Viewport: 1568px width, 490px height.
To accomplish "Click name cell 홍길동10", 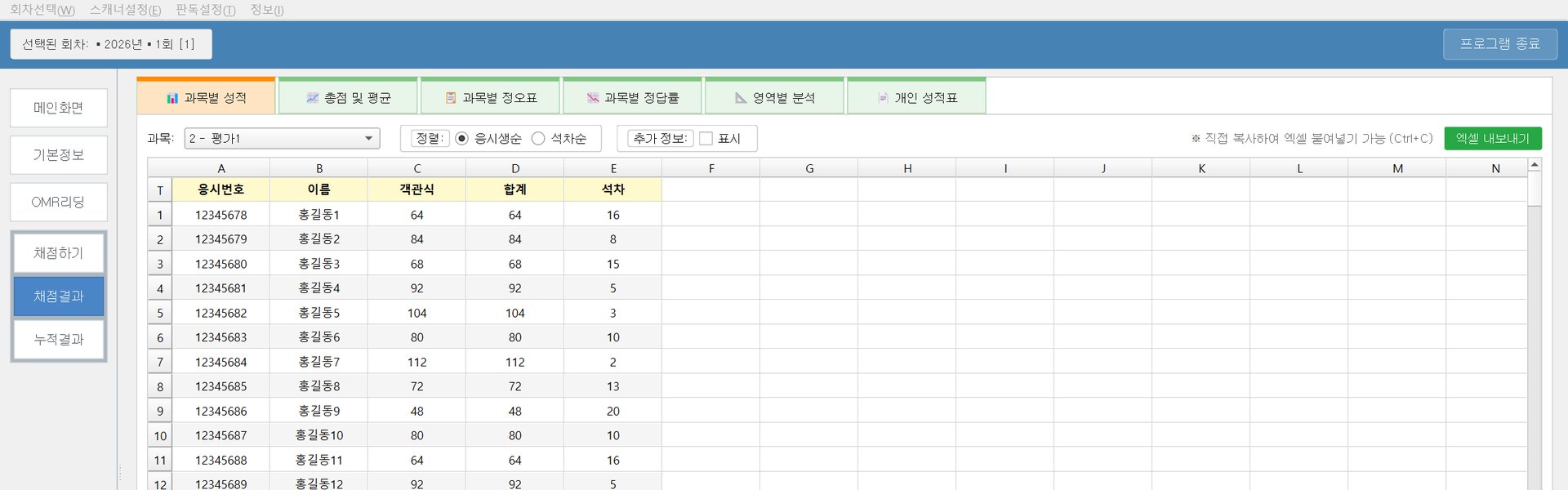I will 319,435.
